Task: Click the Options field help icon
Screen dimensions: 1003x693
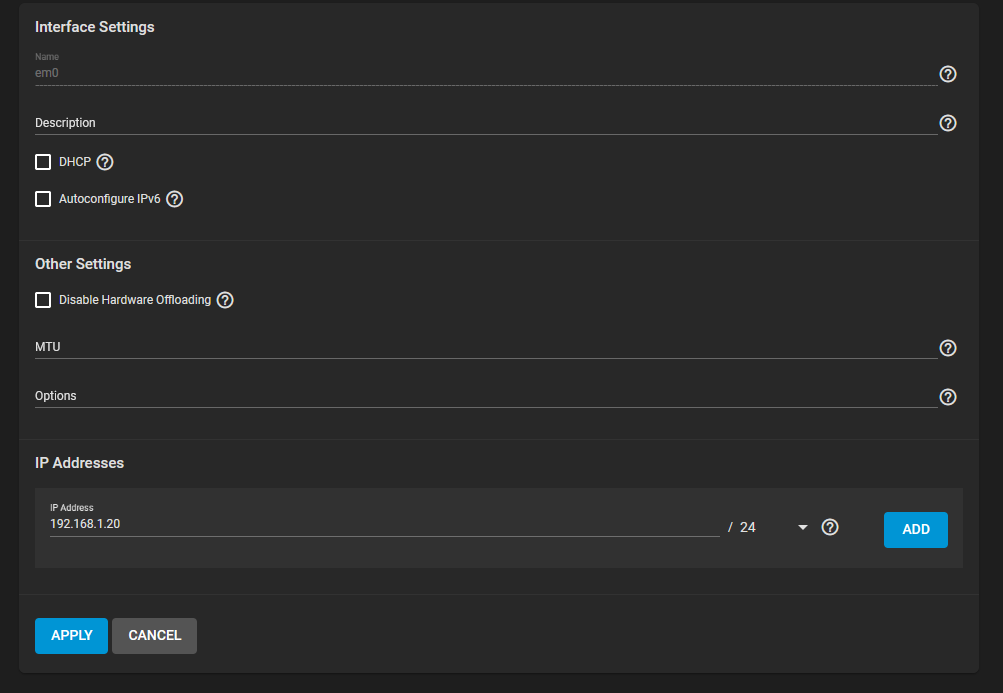Action: click(x=947, y=397)
